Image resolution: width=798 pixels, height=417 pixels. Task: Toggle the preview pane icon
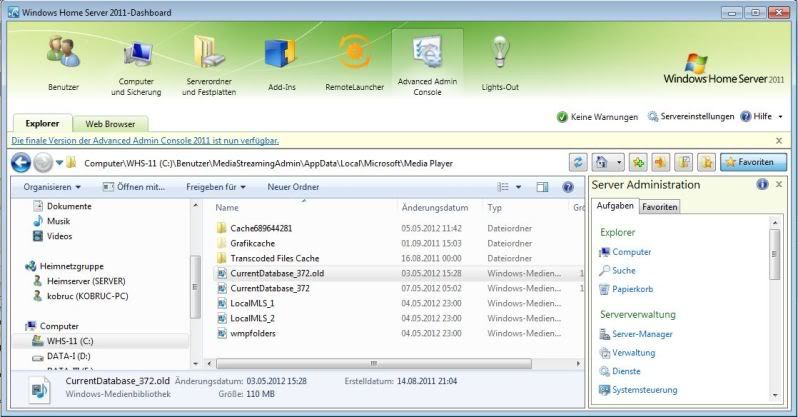(543, 187)
